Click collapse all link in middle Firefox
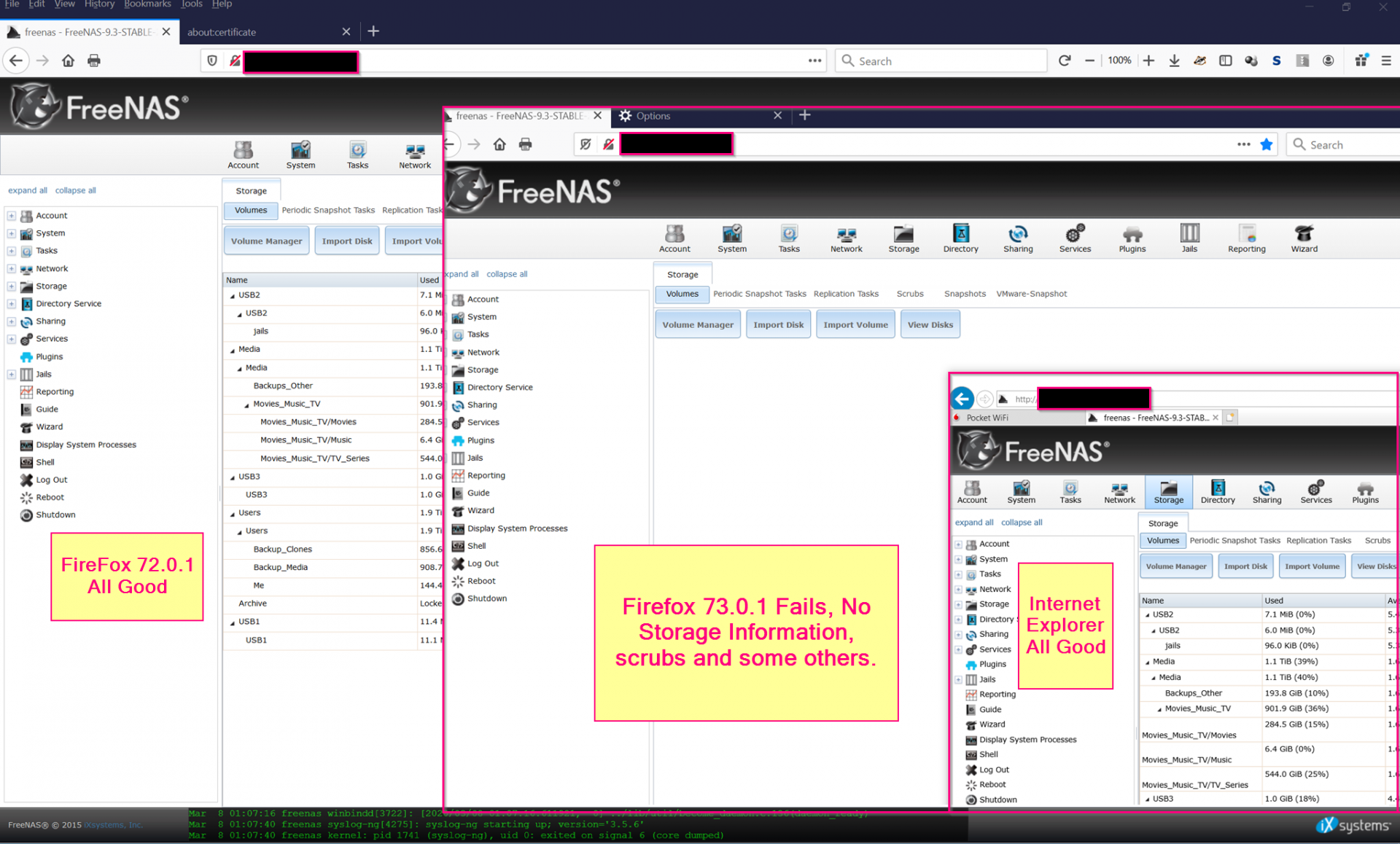1400x844 pixels. (x=507, y=275)
